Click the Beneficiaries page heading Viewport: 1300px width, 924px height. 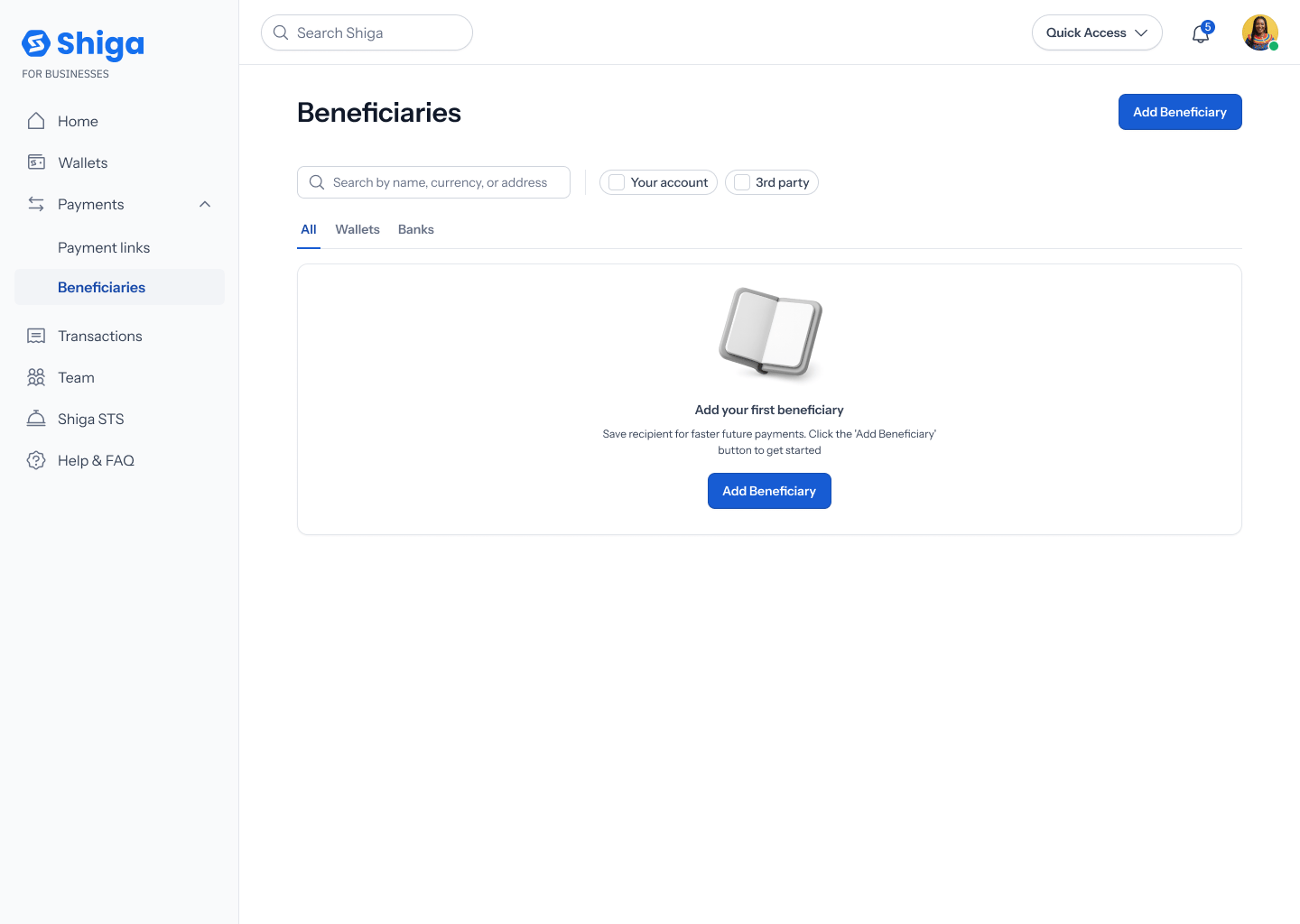[x=379, y=112]
